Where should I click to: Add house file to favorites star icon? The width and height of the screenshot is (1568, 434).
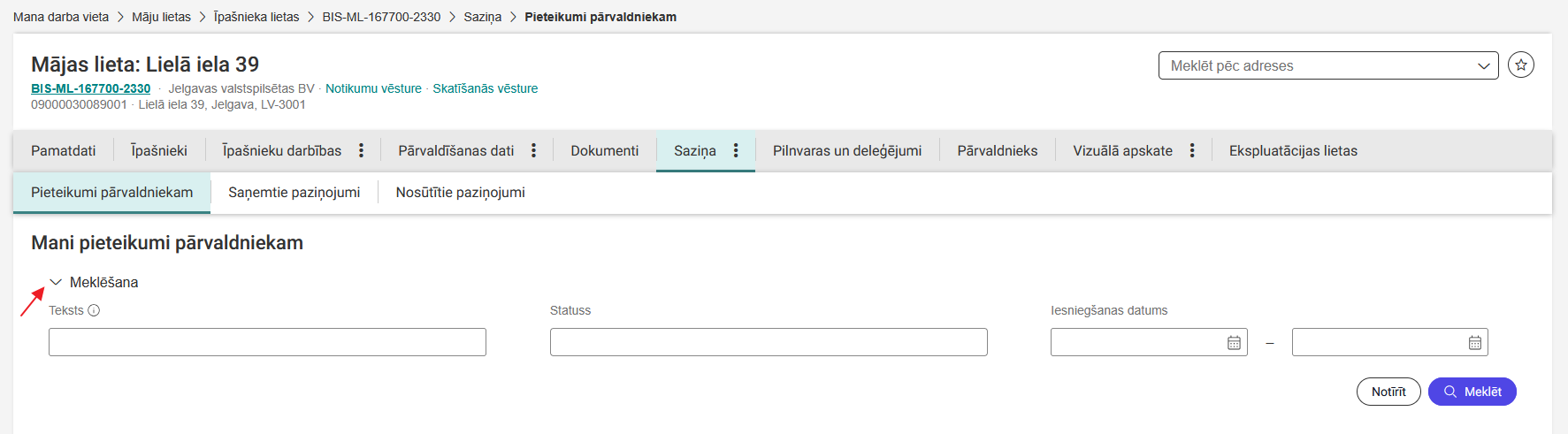point(1521,65)
